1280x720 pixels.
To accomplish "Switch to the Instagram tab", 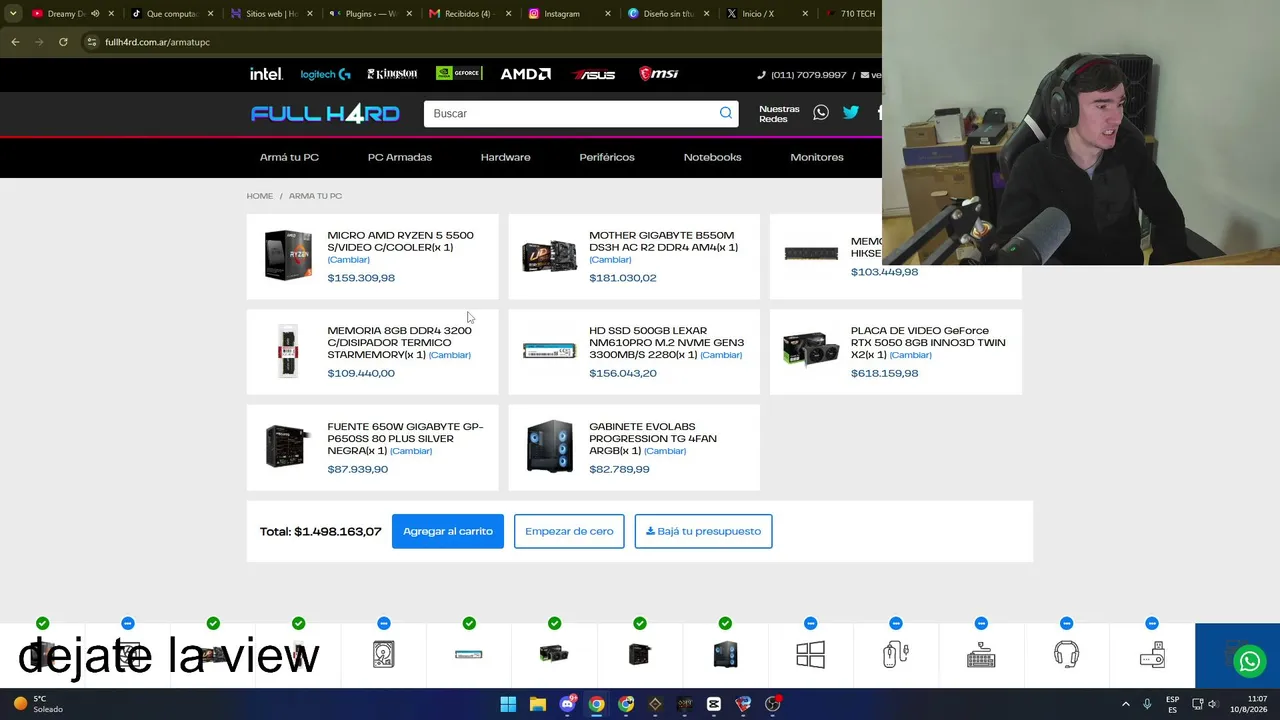I will click(561, 14).
